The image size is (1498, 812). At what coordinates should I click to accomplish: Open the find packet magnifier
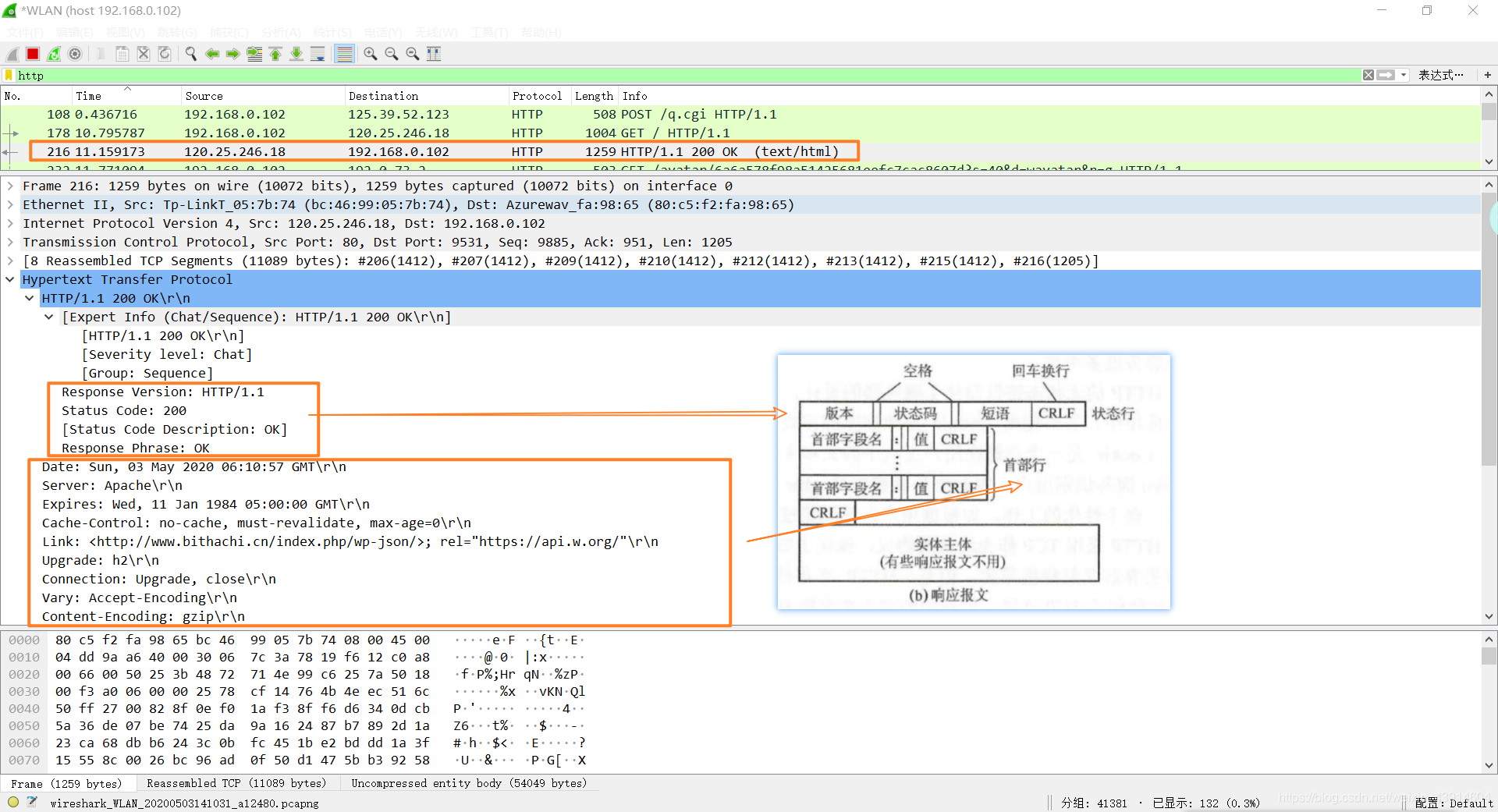pos(190,54)
